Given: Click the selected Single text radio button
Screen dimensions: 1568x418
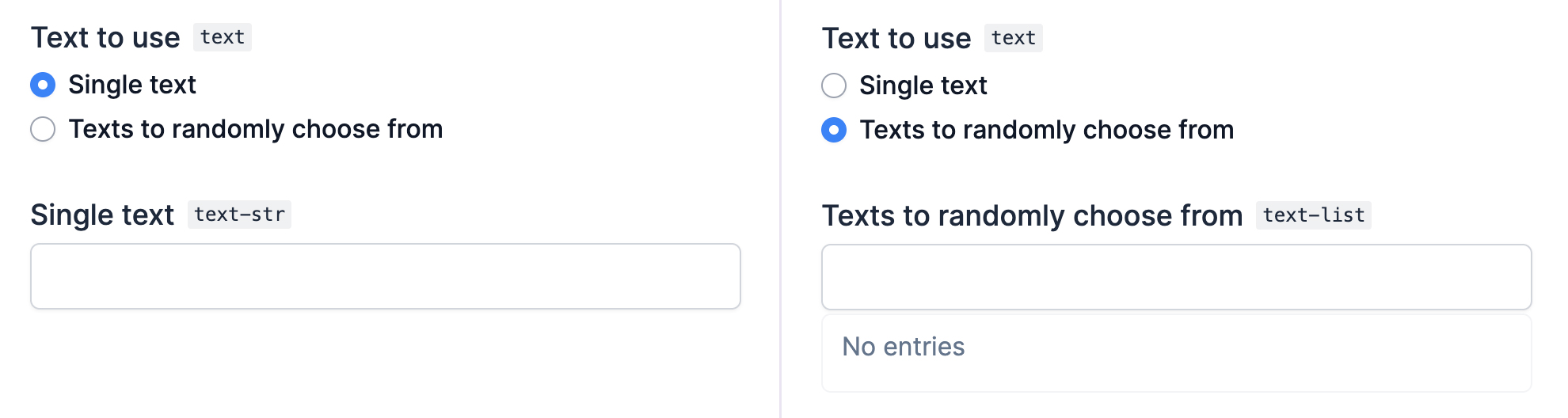Looking at the screenshot, I should [x=43, y=85].
